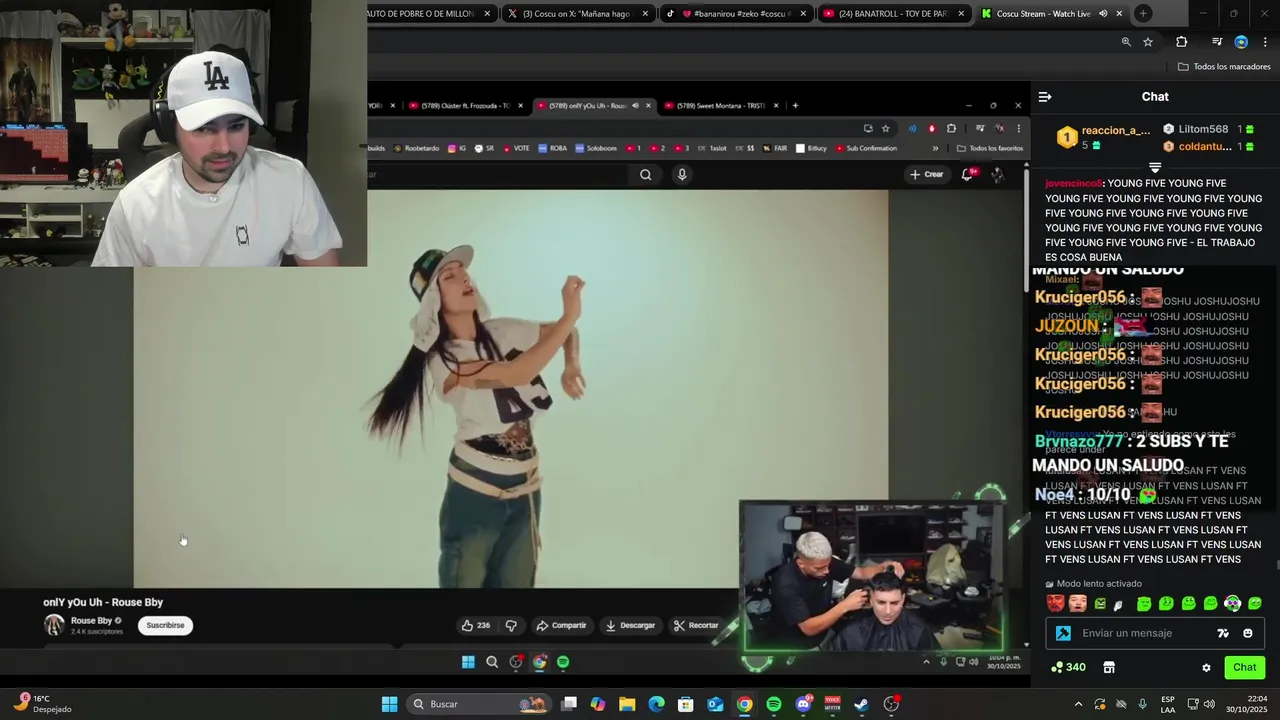The width and height of the screenshot is (1280, 720).
Task: Expand hidden bookmarks chevron in inner browser
Action: pos(935,148)
